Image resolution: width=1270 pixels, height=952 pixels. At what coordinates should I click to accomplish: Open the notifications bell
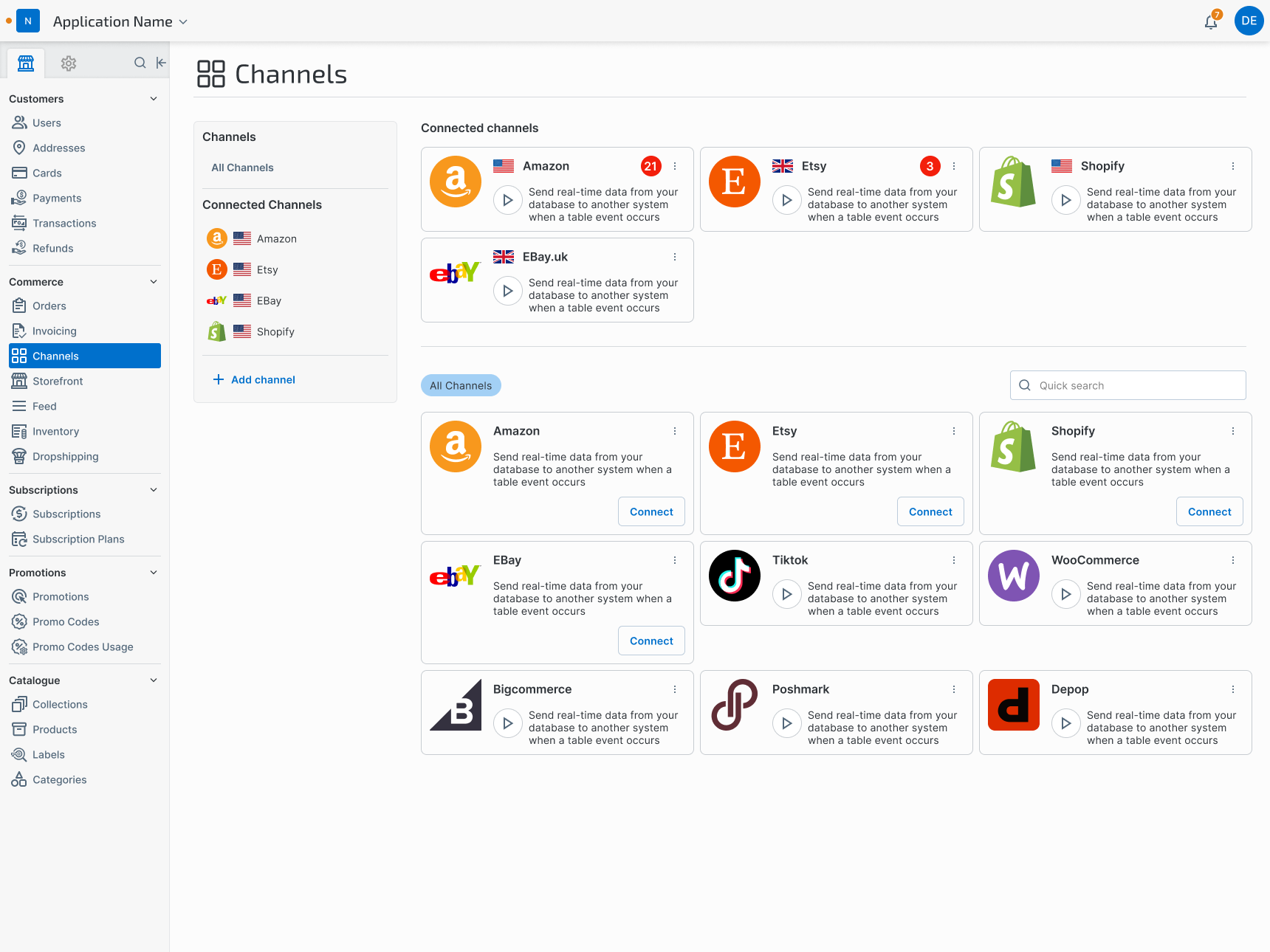coord(1211,21)
